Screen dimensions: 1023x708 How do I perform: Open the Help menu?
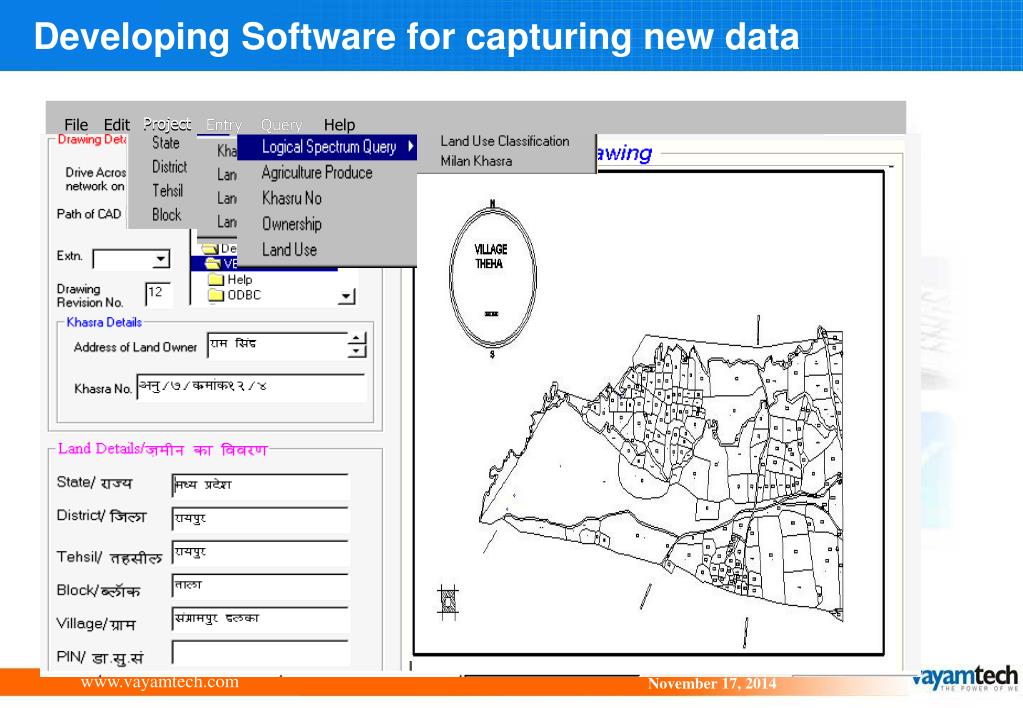[x=339, y=125]
